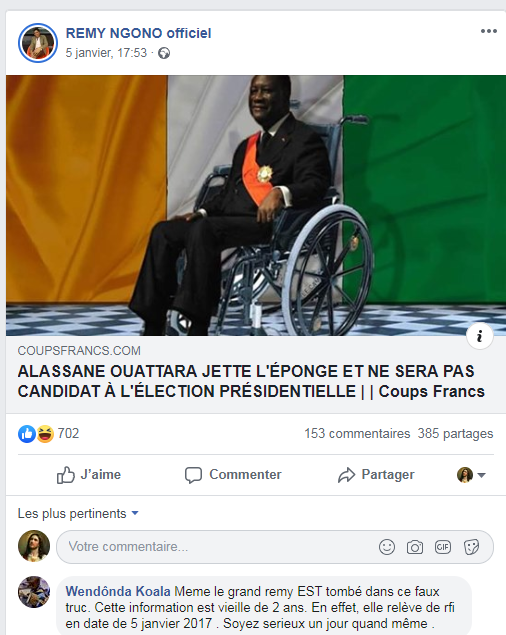Add a sticker to the comment
This screenshot has height=635, width=506.
tap(471, 547)
